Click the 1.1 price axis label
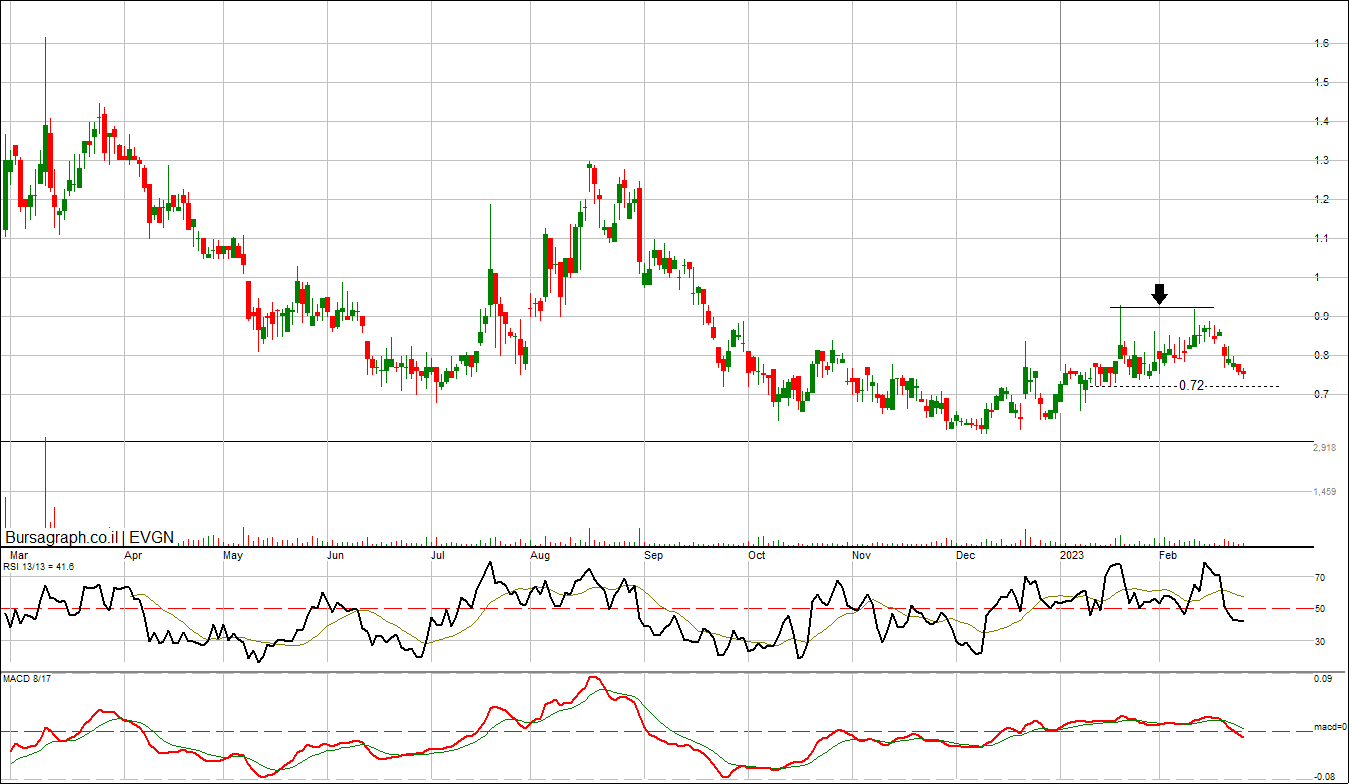1349x784 pixels. point(1322,239)
